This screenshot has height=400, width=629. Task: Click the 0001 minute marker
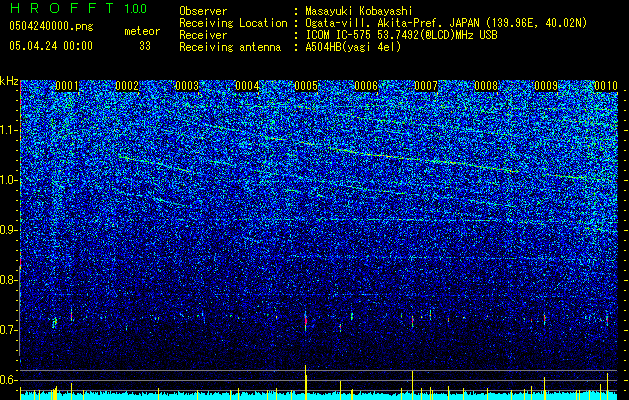coord(67,86)
